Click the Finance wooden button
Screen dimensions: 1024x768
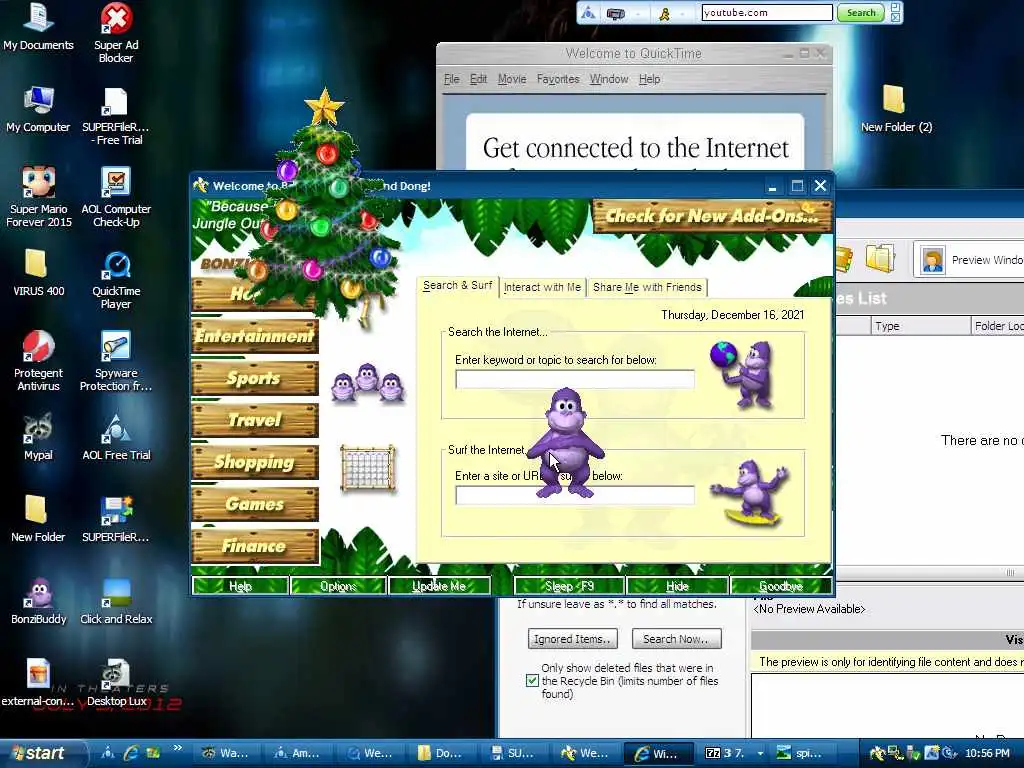[x=255, y=546]
